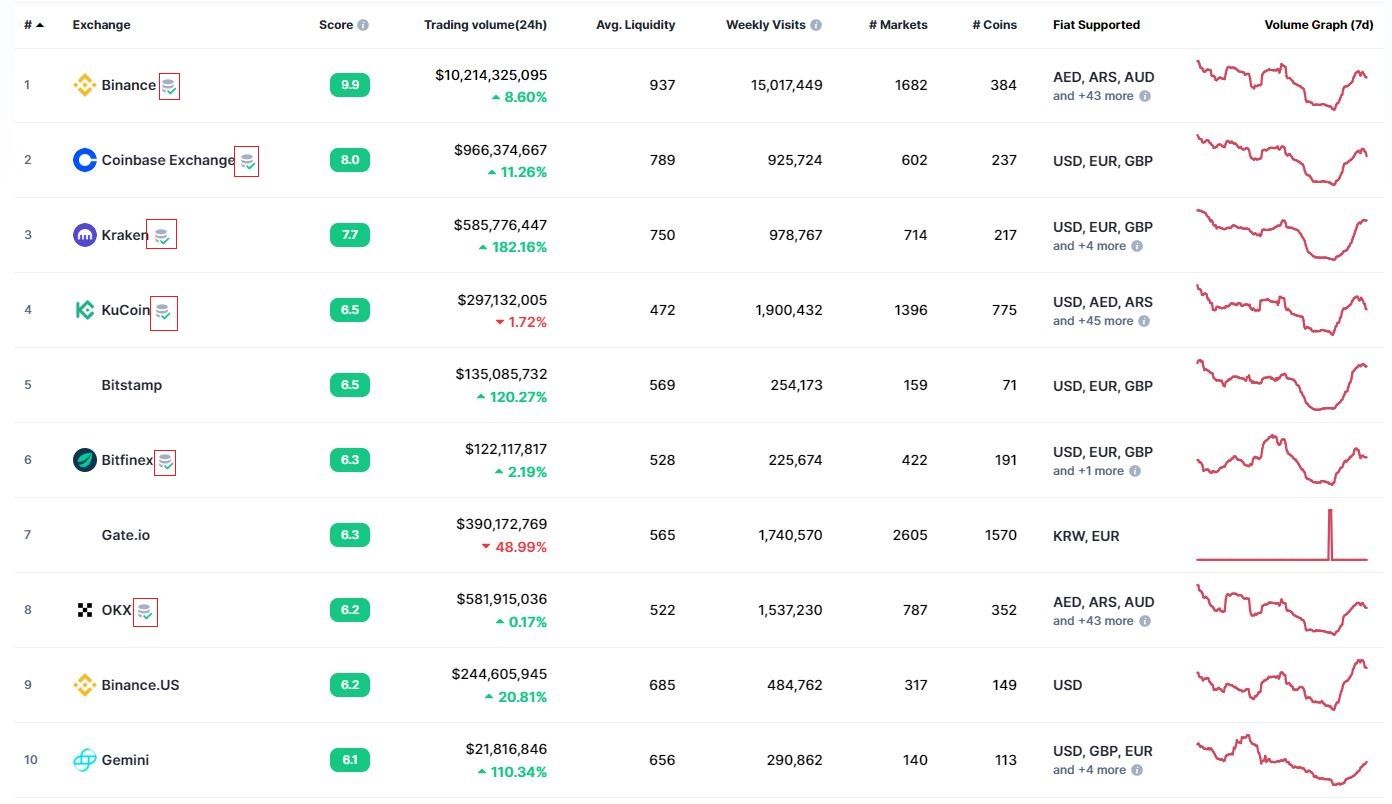This screenshot has height=804, width=1392.
Task: Sort table by Score column header
Action: coord(336,25)
